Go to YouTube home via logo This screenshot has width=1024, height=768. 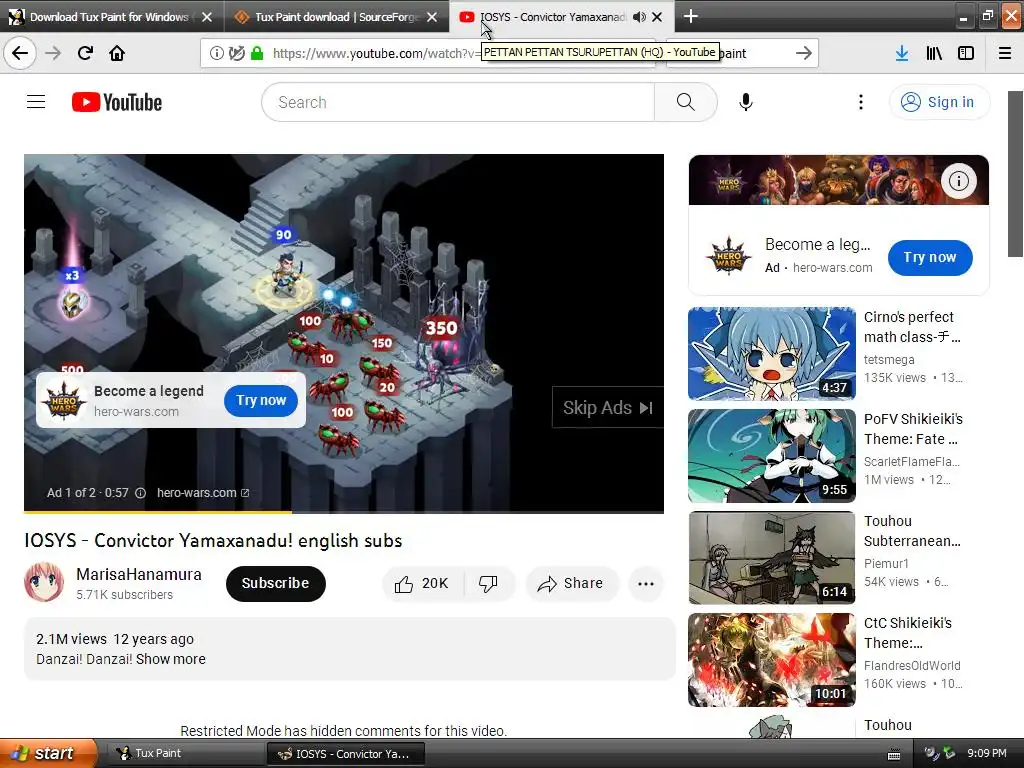117,103
